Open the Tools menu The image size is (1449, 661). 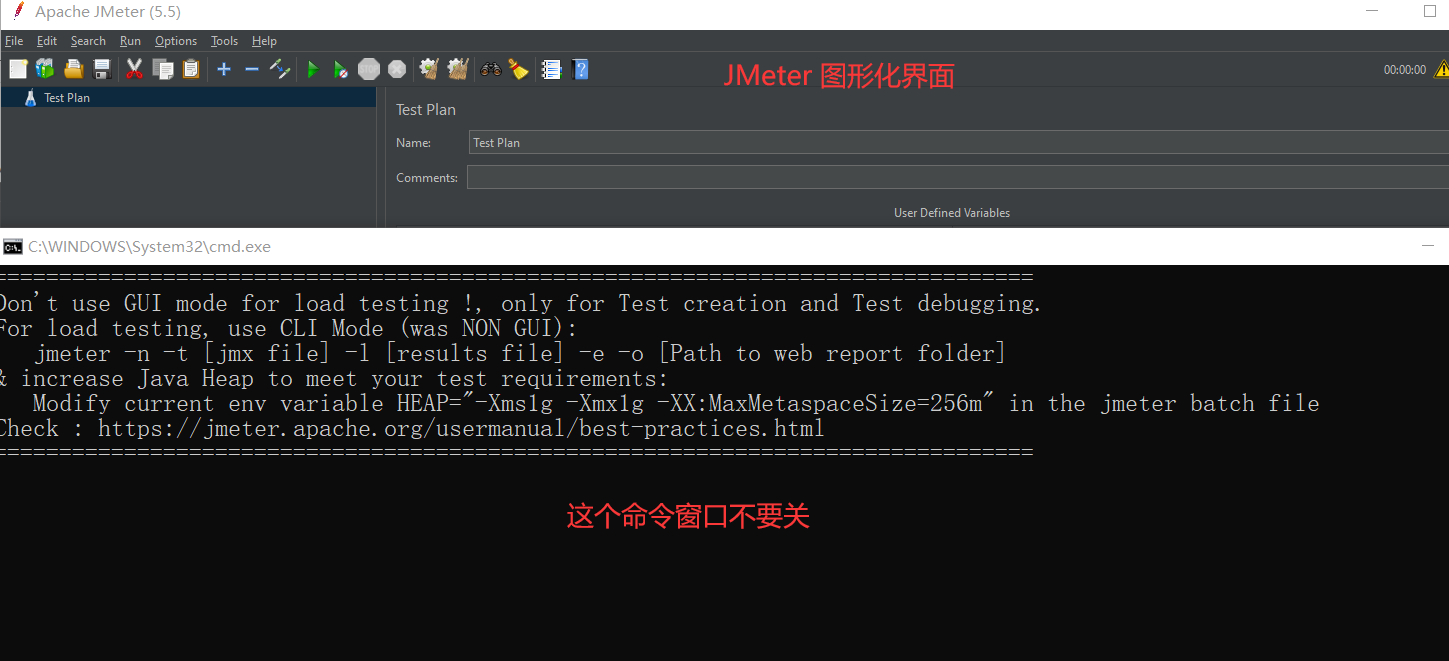(x=225, y=41)
